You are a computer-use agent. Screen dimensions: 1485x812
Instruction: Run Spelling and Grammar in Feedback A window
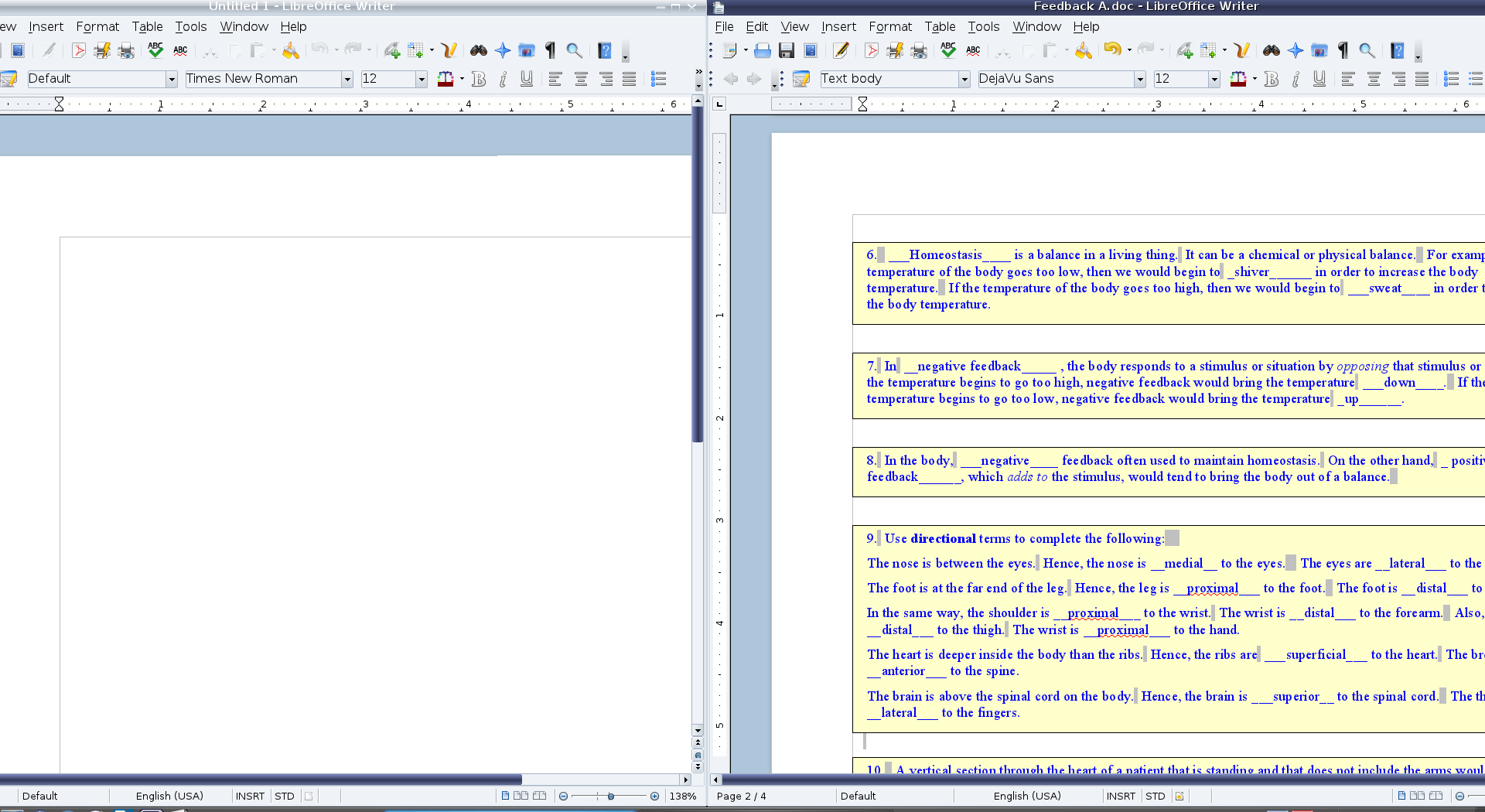[948, 50]
